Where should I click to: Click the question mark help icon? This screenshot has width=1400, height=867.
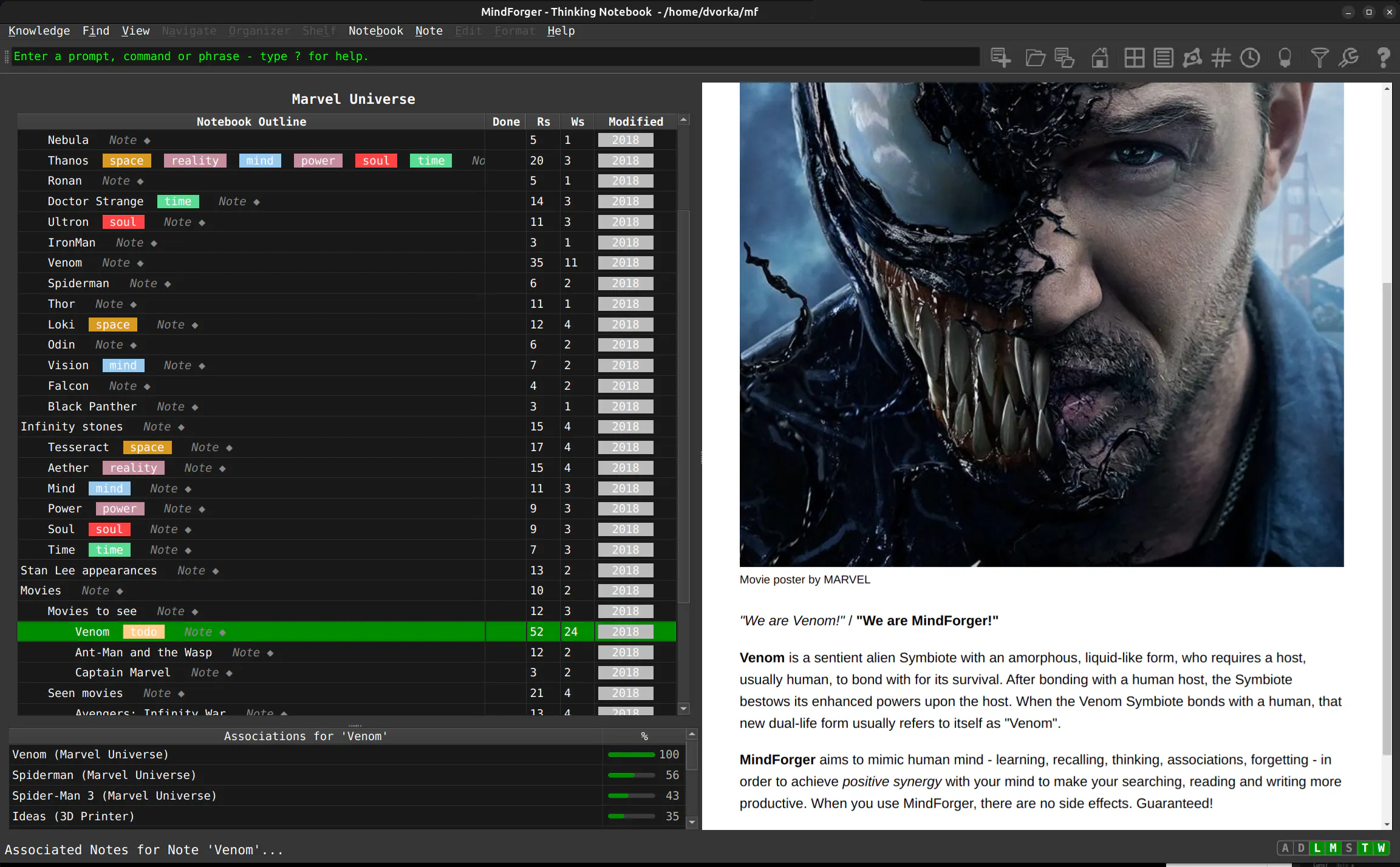(x=1383, y=58)
